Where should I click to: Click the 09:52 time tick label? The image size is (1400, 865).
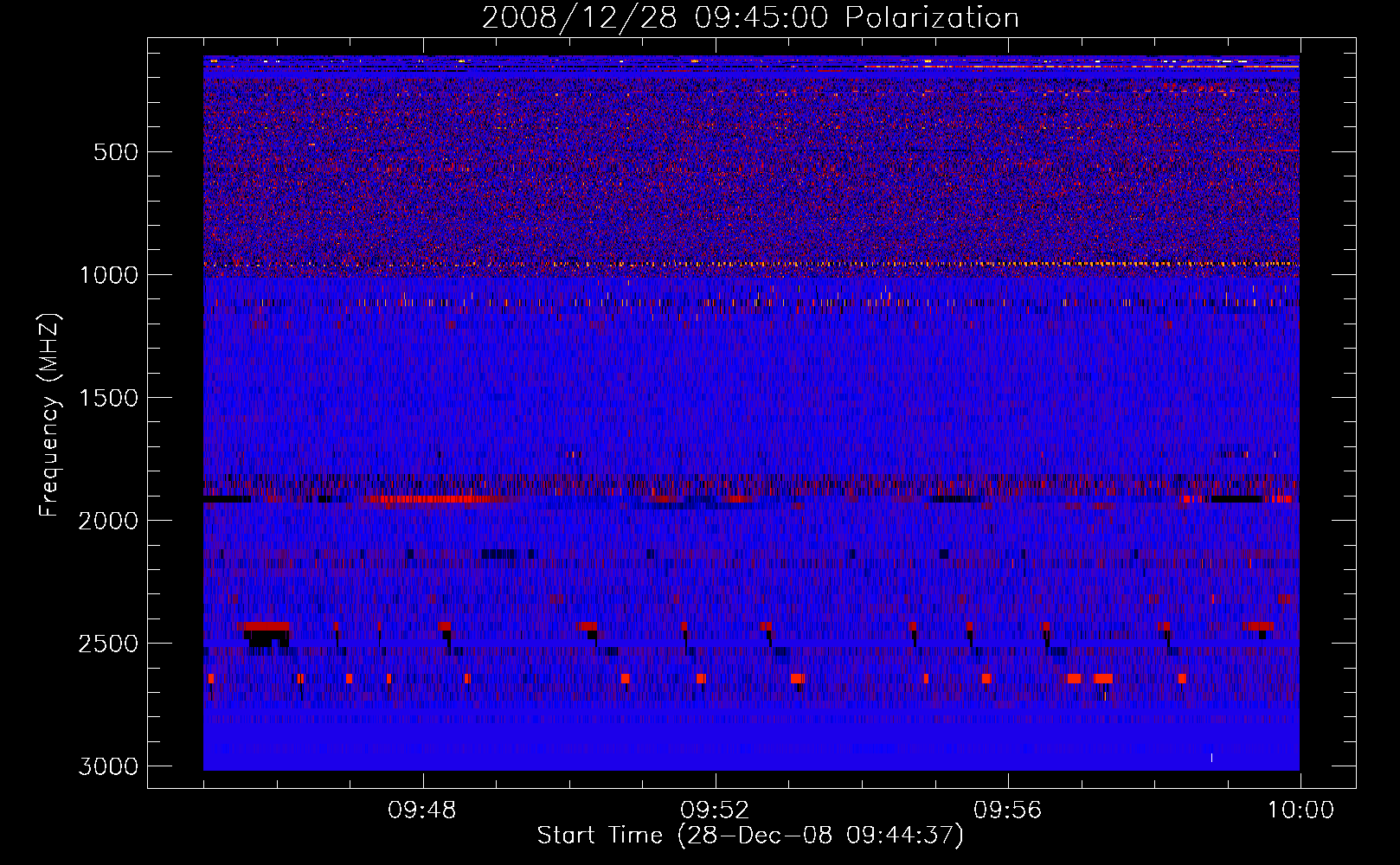pos(715,811)
